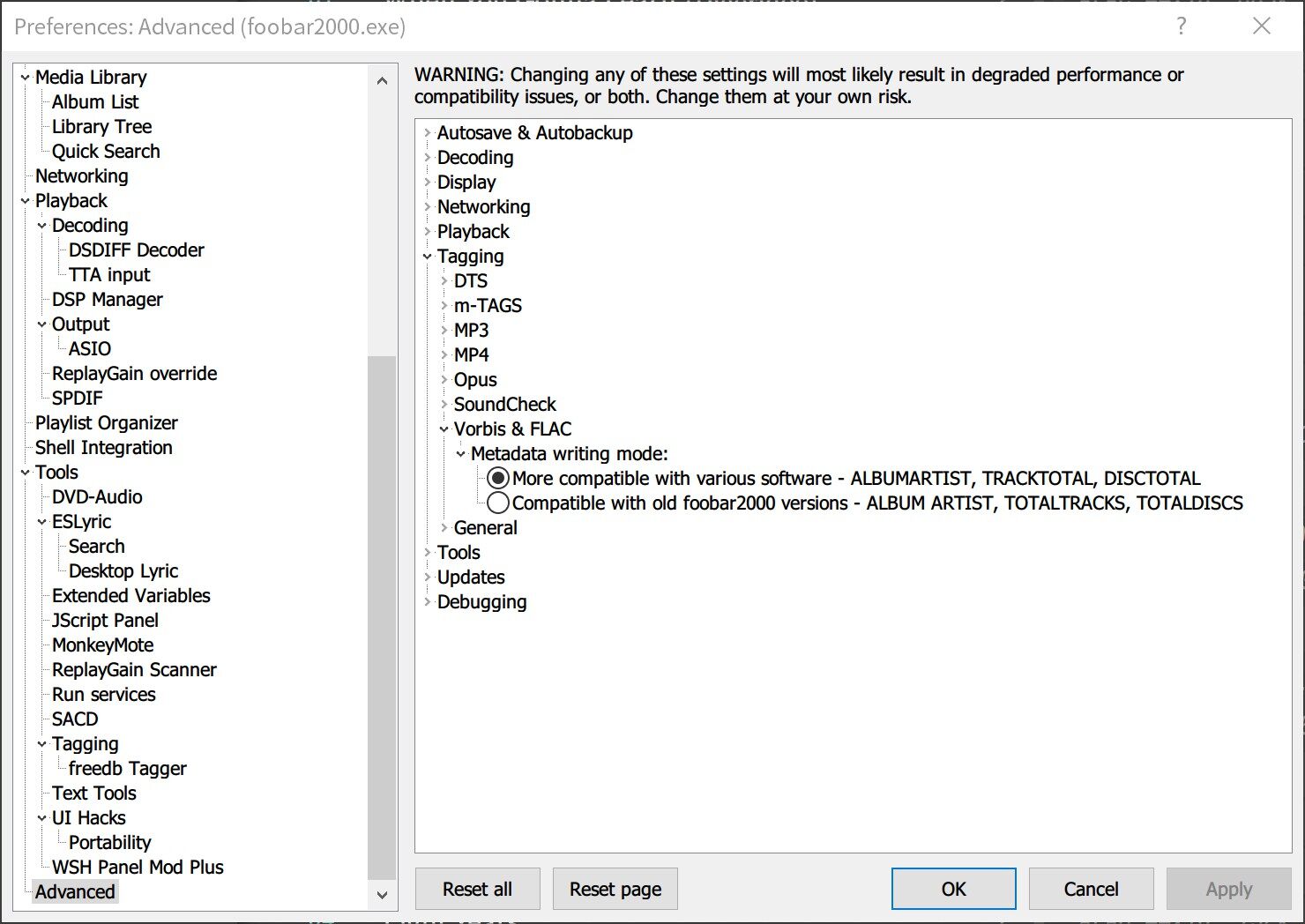The image size is (1305, 924).
Task: Open Extended Variables page
Action: coord(131,596)
